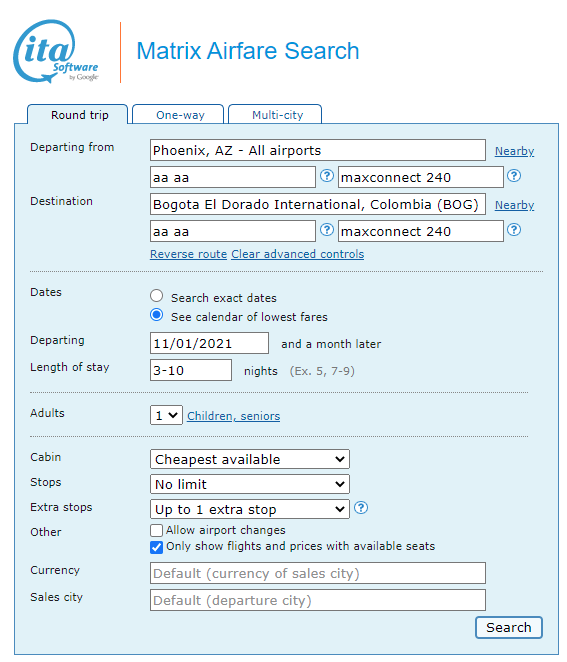Click Clear advanced controls link
Image resolution: width=567 pixels, height=662 pixels.
pyautogui.click(x=298, y=254)
